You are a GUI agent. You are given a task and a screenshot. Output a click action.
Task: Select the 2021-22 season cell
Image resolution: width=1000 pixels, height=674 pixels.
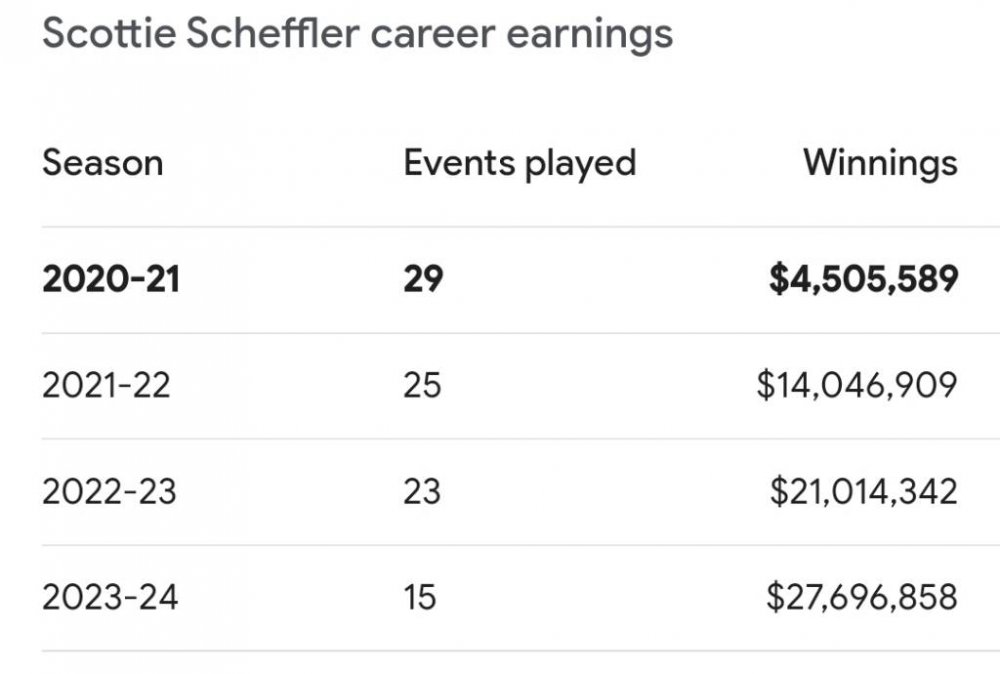[x=106, y=385]
